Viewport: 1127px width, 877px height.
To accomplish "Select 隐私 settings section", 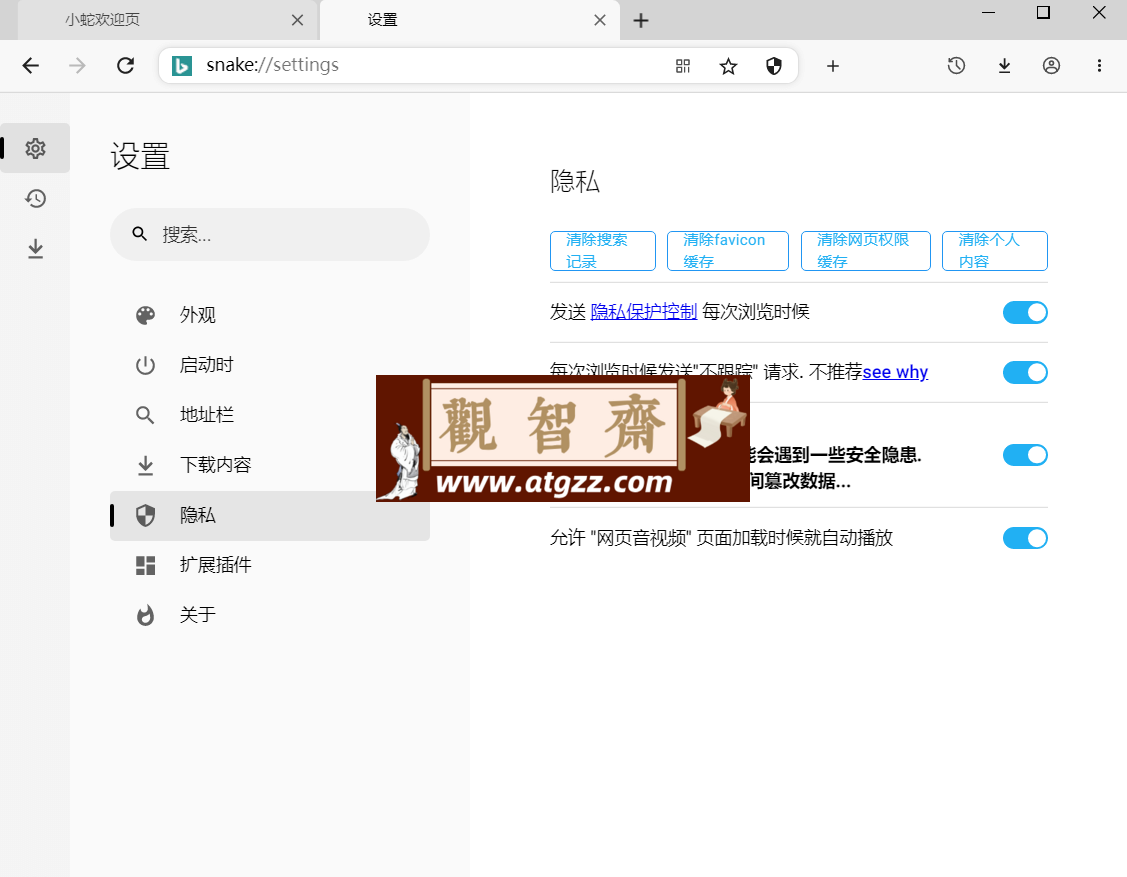I will 270,515.
